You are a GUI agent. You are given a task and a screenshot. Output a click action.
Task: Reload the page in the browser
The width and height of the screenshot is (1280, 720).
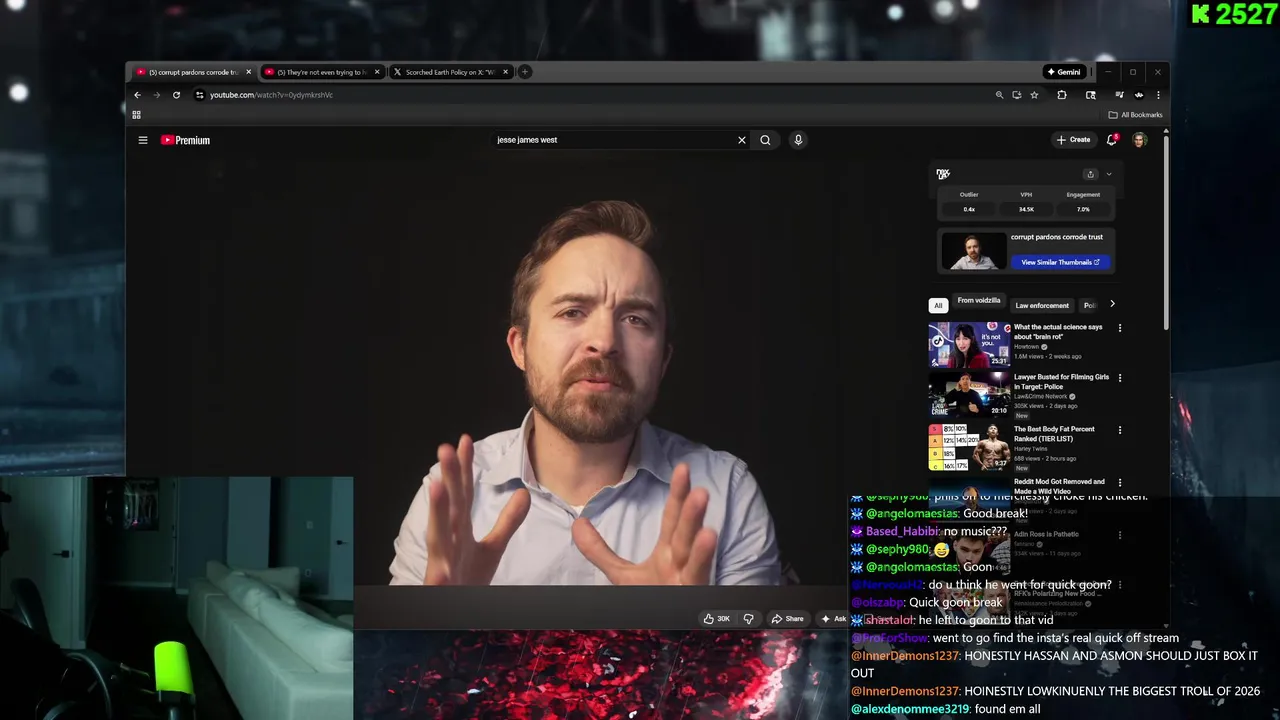click(176, 95)
